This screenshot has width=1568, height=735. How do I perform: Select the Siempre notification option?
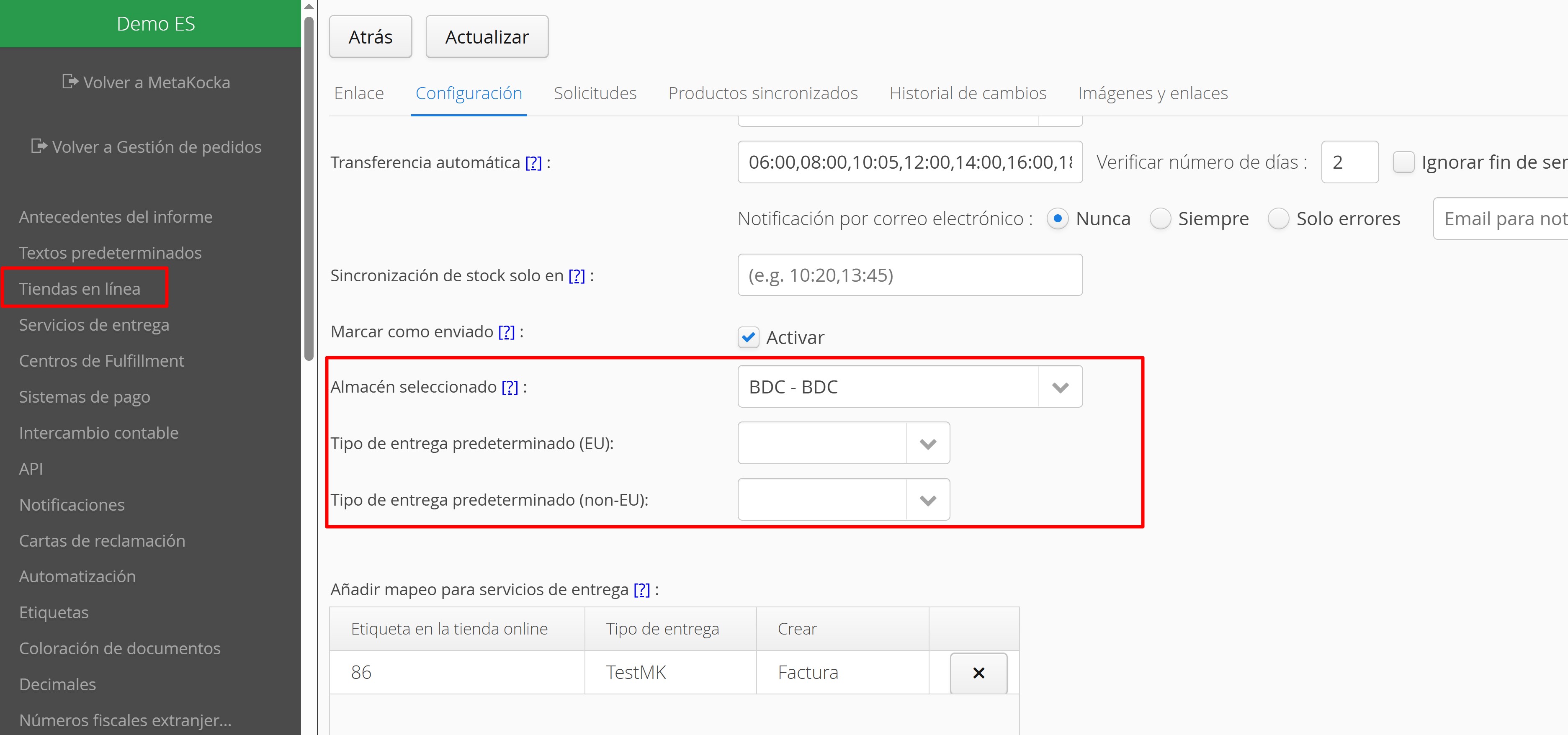(x=1160, y=218)
